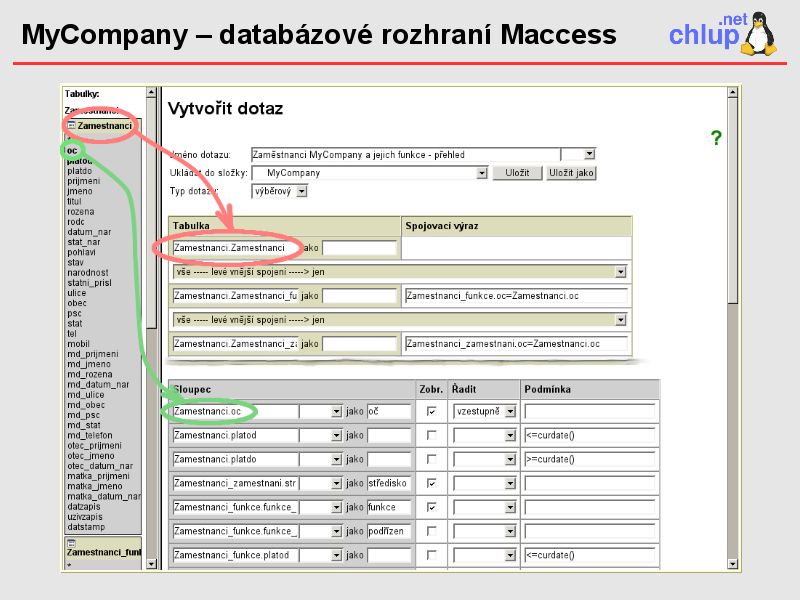Select the pohlavi field in table list
800x600 pixels.
pos(82,253)
